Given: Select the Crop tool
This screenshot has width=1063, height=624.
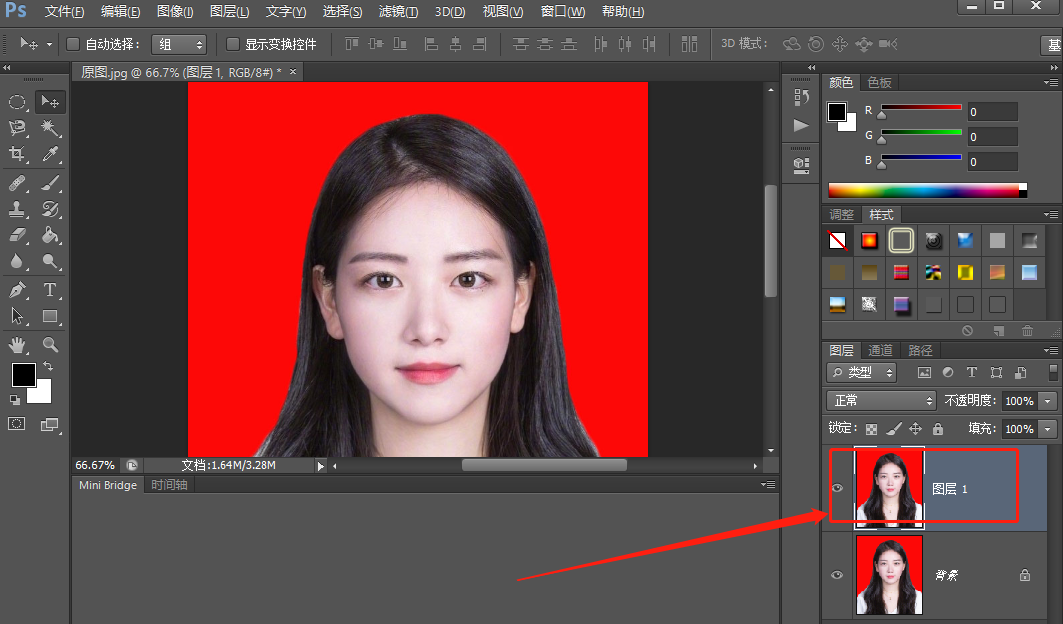Looking at the screenshot, I should [17, 154].
